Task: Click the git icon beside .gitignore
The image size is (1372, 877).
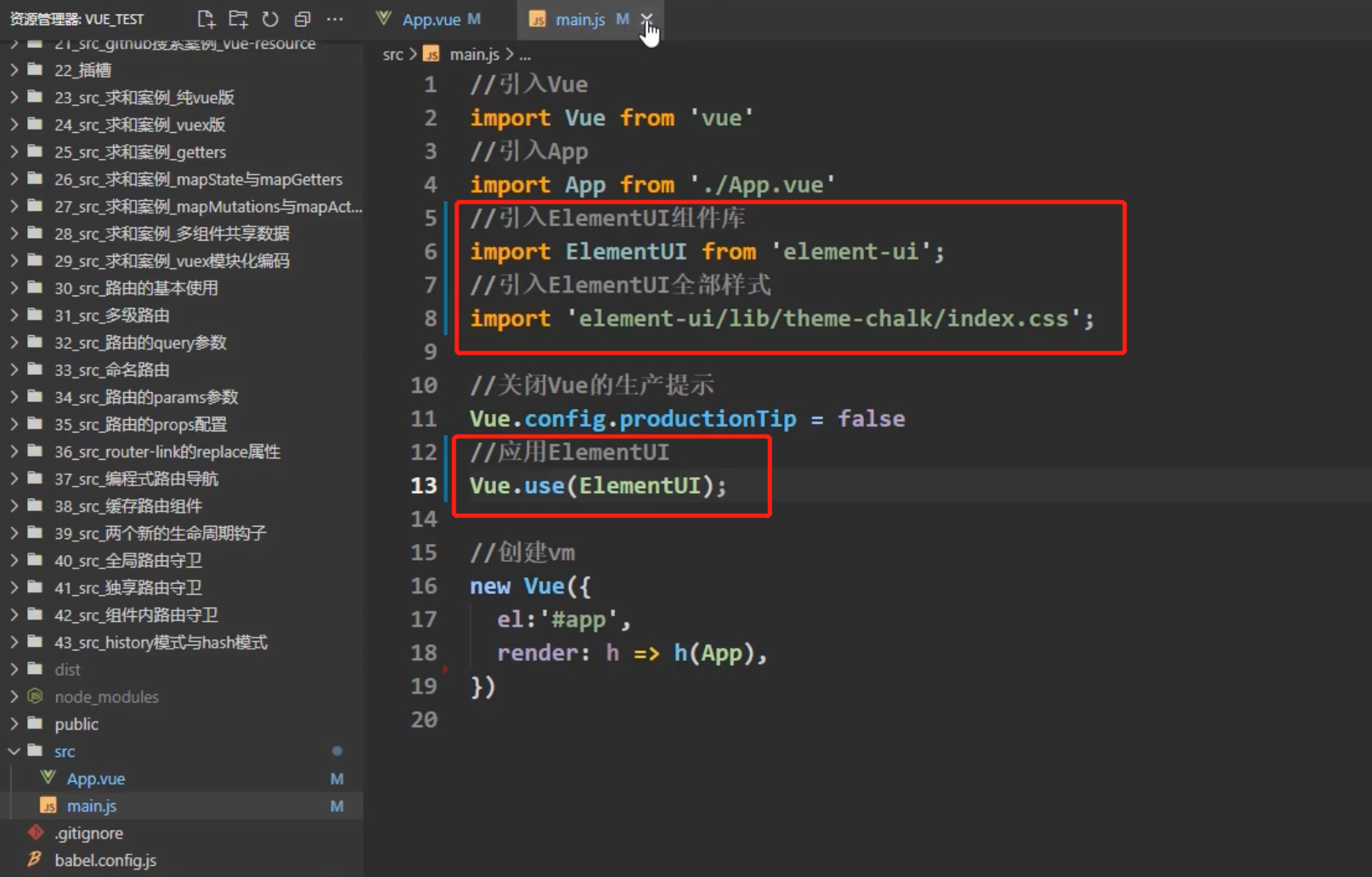Action: (35, 832)
